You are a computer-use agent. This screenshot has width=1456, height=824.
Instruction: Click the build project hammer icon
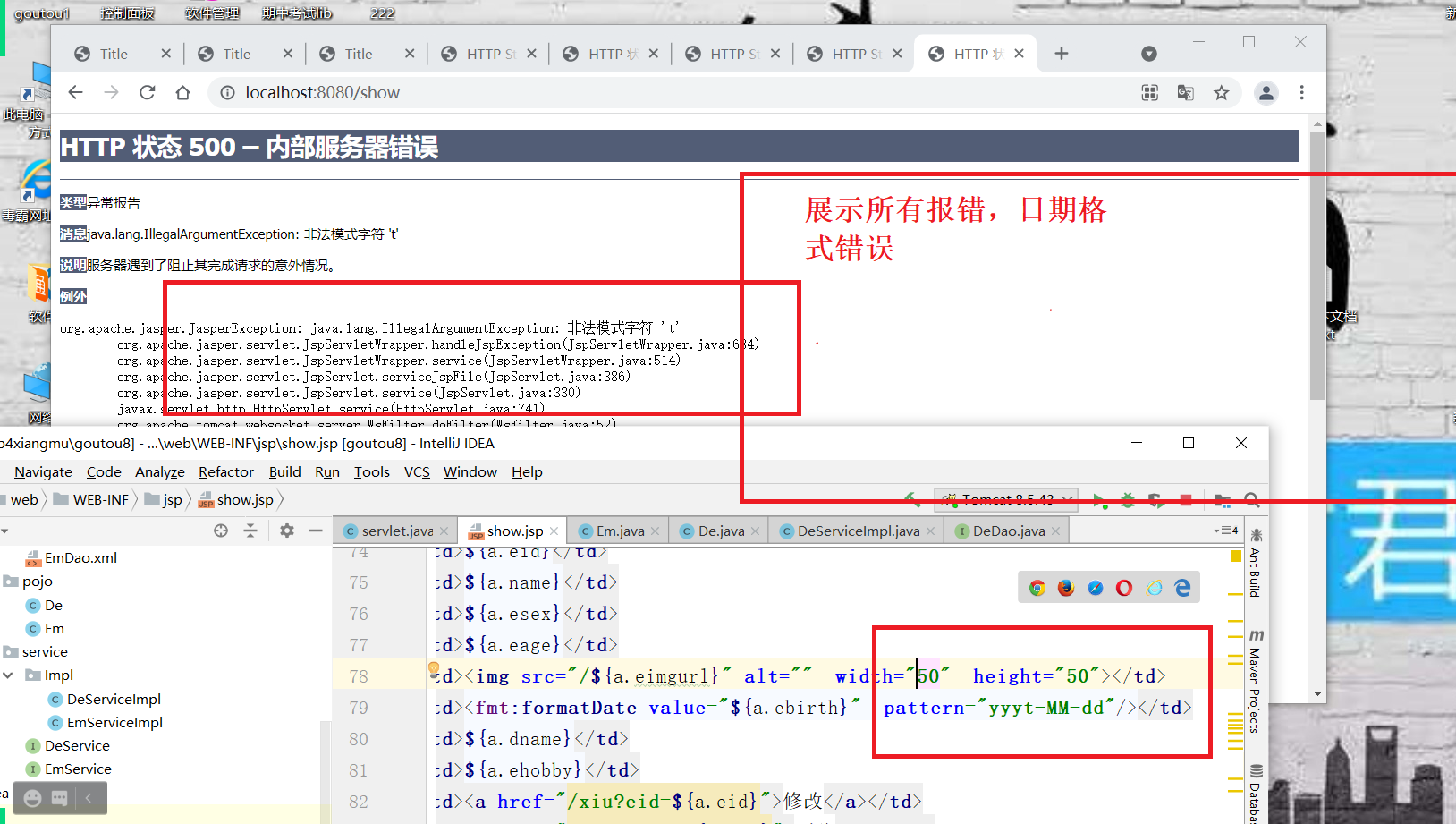(910, 499)
